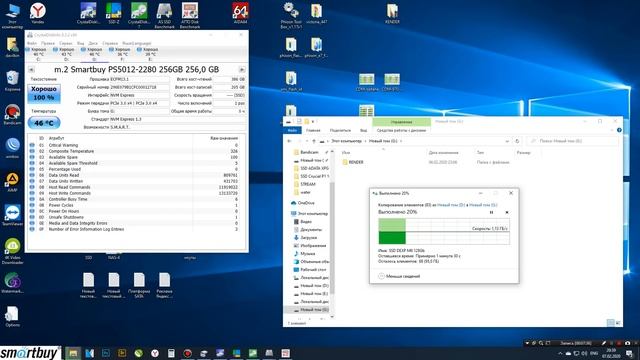The height and width of the screenshot is (360, 640).
Task: Open Phison Tool Box desktop icon
Action: 291,16
